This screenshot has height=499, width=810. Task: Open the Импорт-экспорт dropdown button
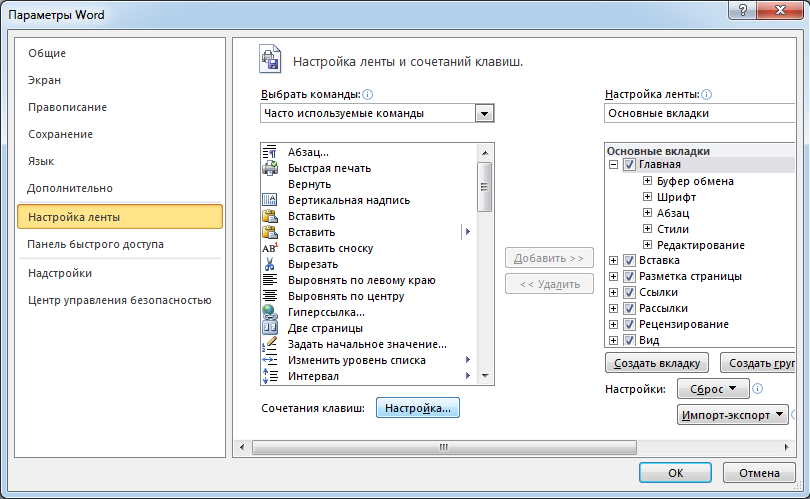(x=733, y=415)
